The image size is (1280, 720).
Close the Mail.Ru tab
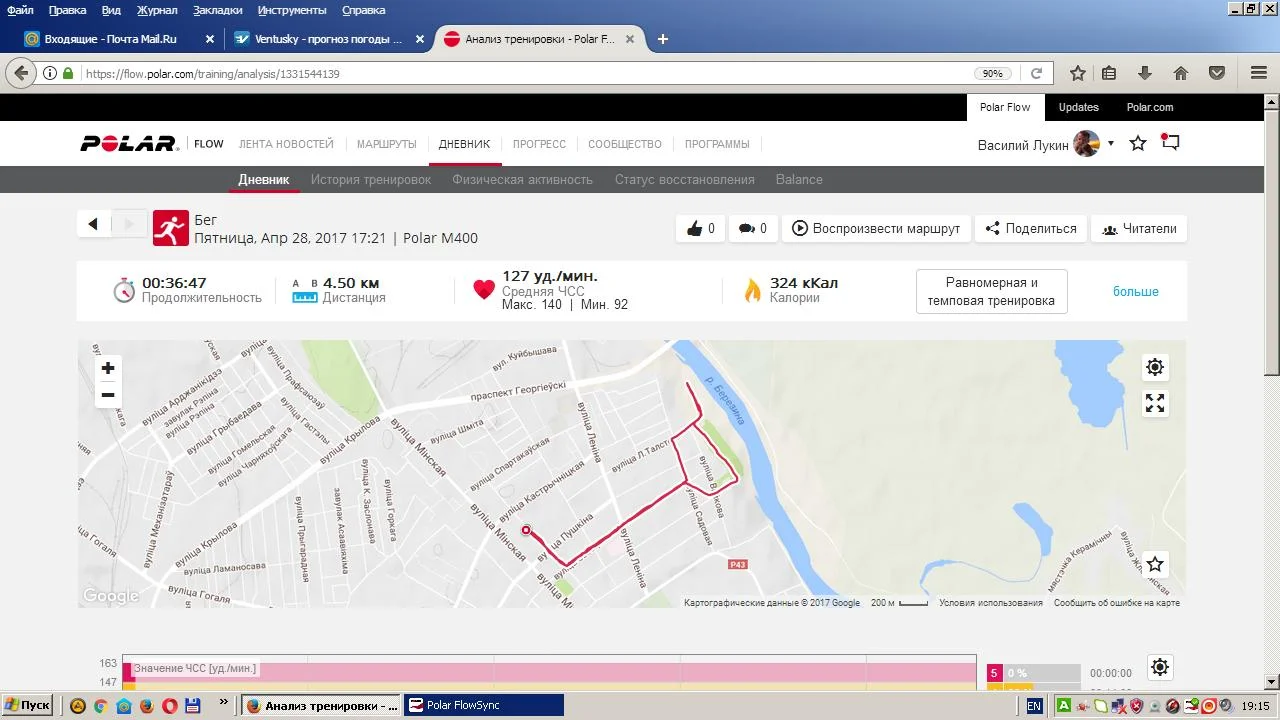(210, 39)
